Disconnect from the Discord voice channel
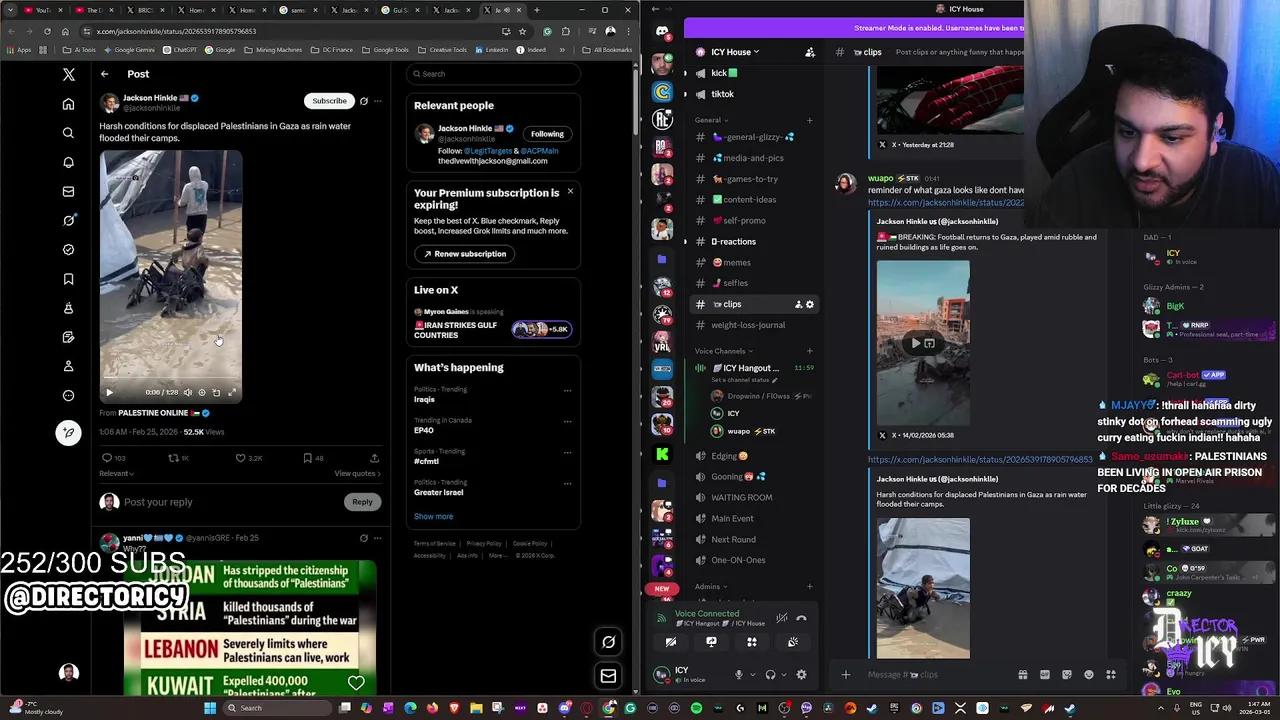This screenshot has height=720, width=1280. coord(801,618)
